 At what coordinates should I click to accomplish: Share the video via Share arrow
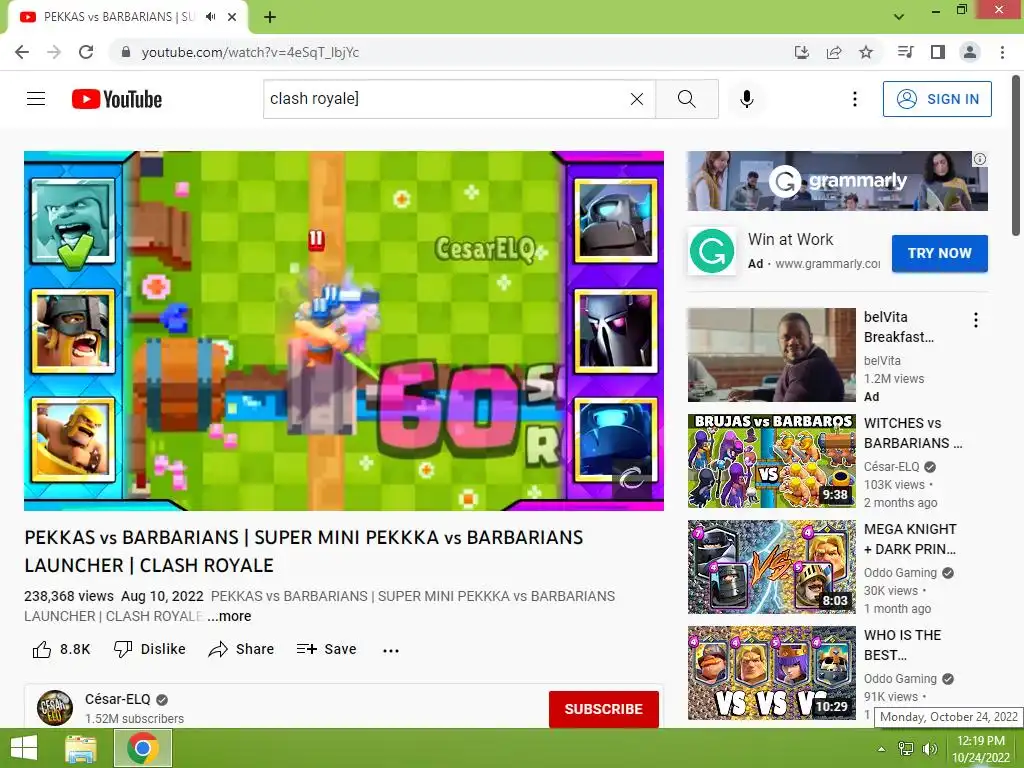(x=241, y=649)
